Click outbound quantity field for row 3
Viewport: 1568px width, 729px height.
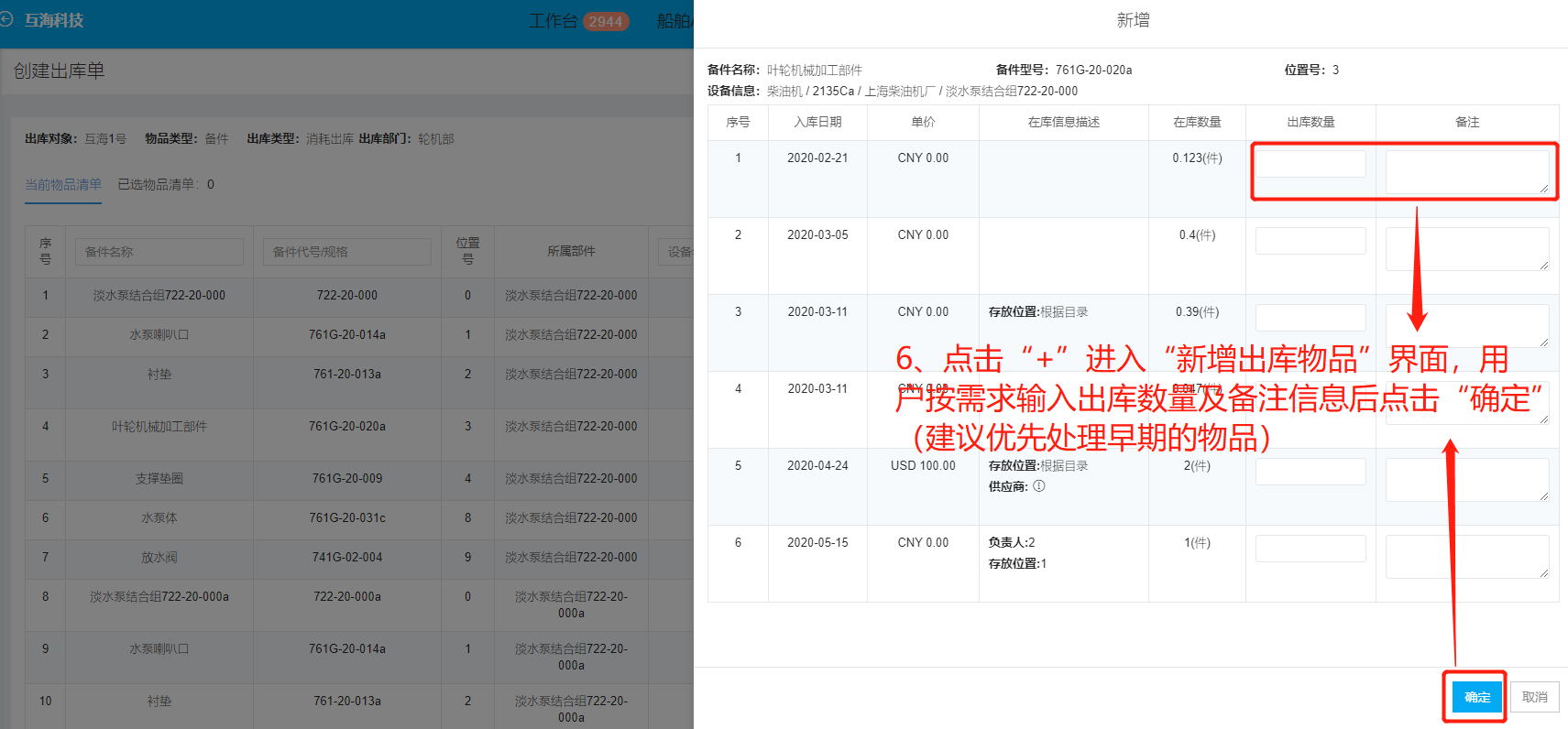click(x=1310, y=318)
